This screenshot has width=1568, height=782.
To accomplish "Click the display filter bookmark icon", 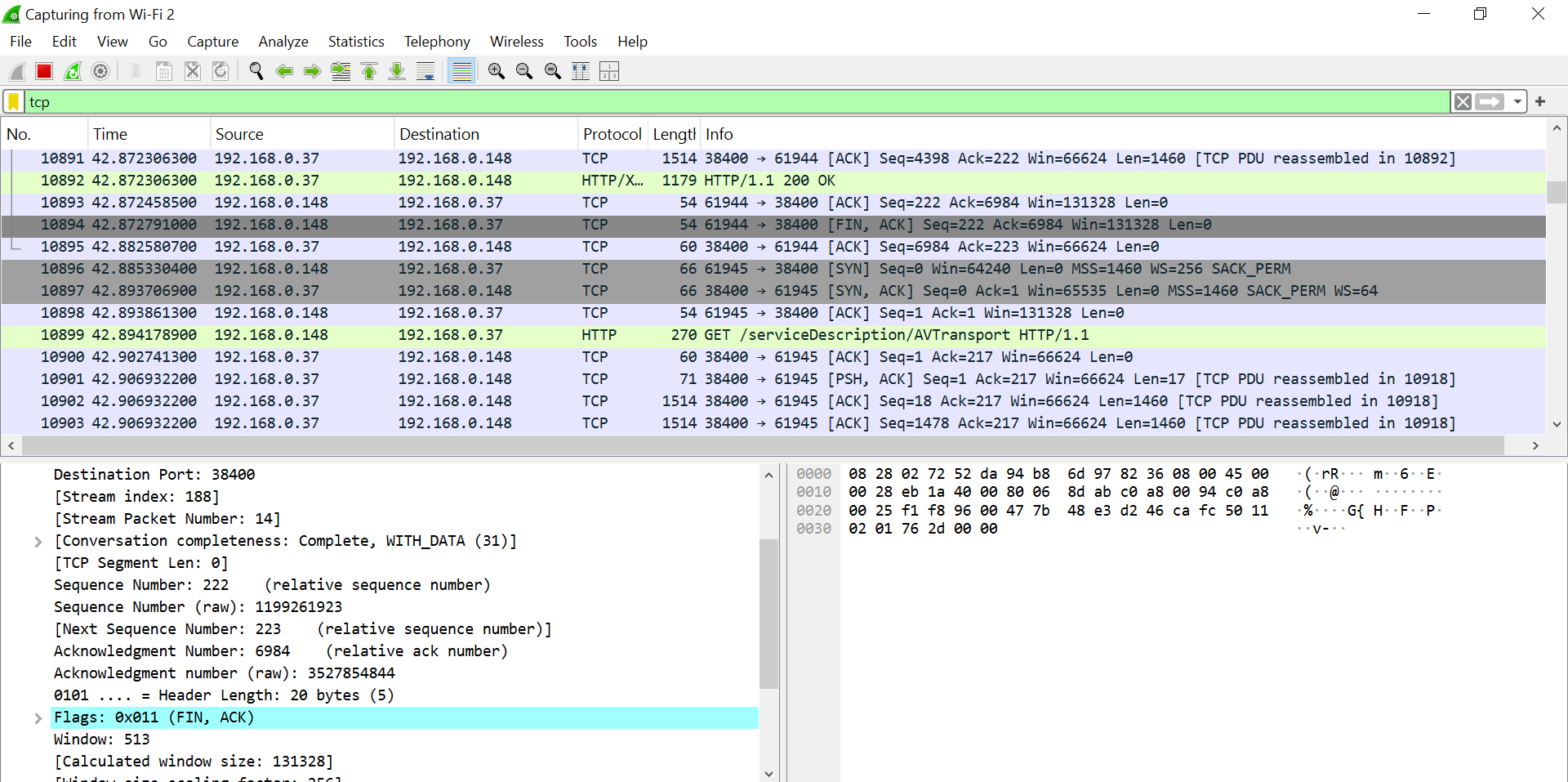I will pos(14,102).
